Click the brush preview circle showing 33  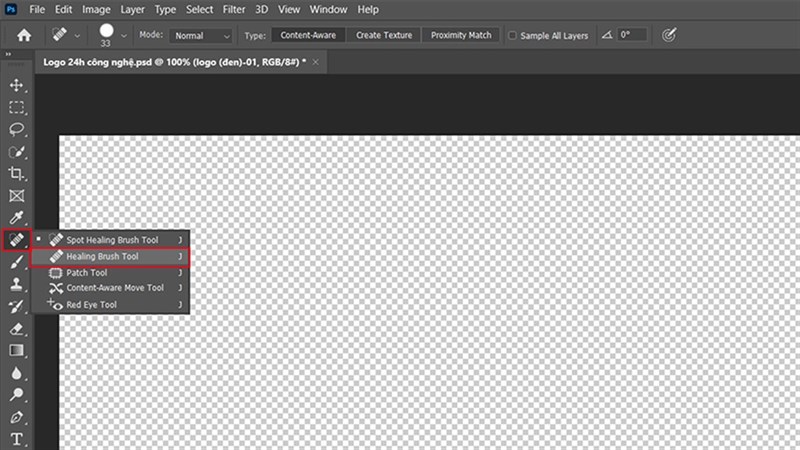[x=106, y=31]
